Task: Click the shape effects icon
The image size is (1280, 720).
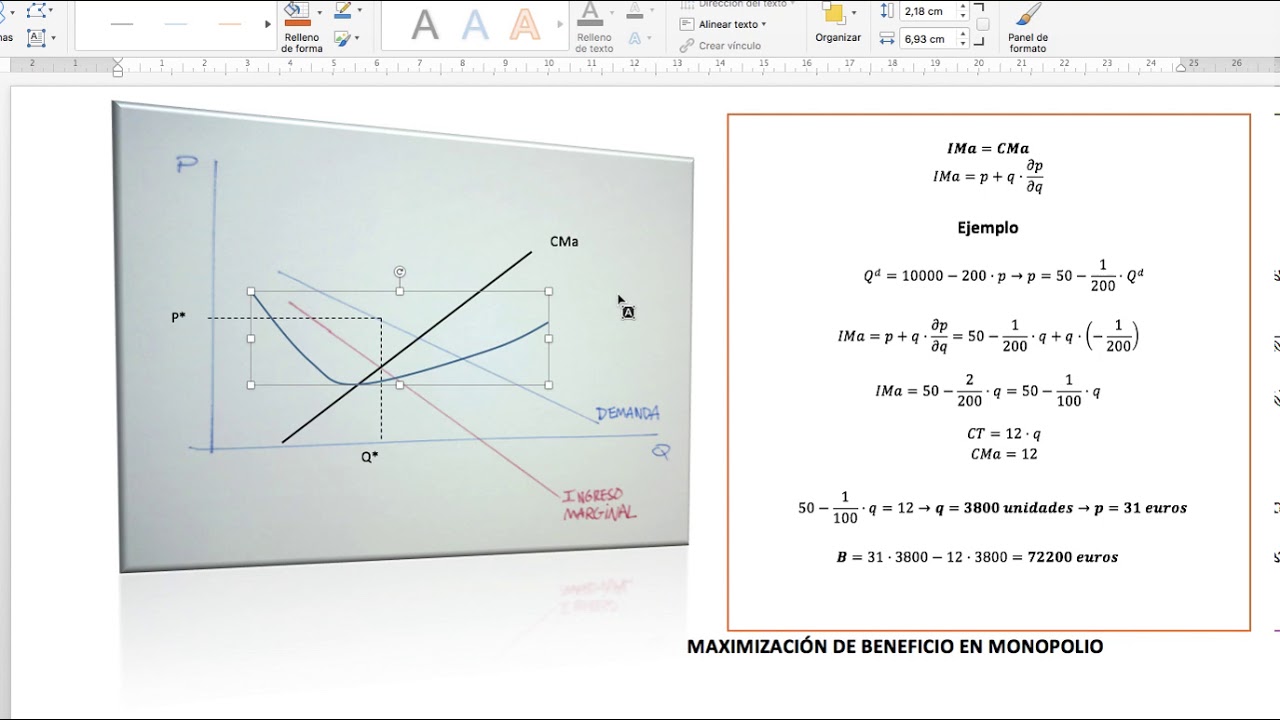Action: [343, 38]
